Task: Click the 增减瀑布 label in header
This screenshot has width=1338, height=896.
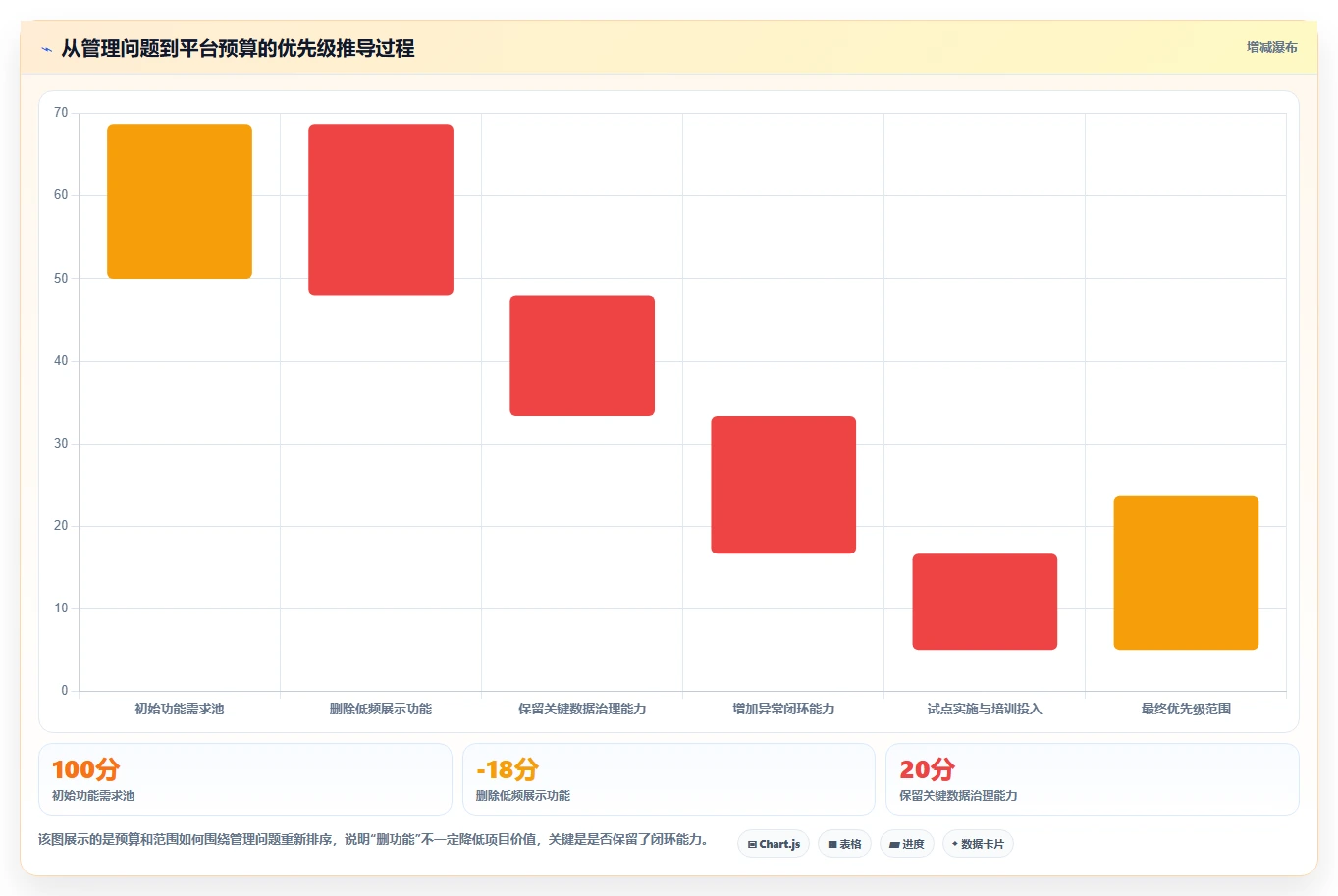Action: [1271, 47]
